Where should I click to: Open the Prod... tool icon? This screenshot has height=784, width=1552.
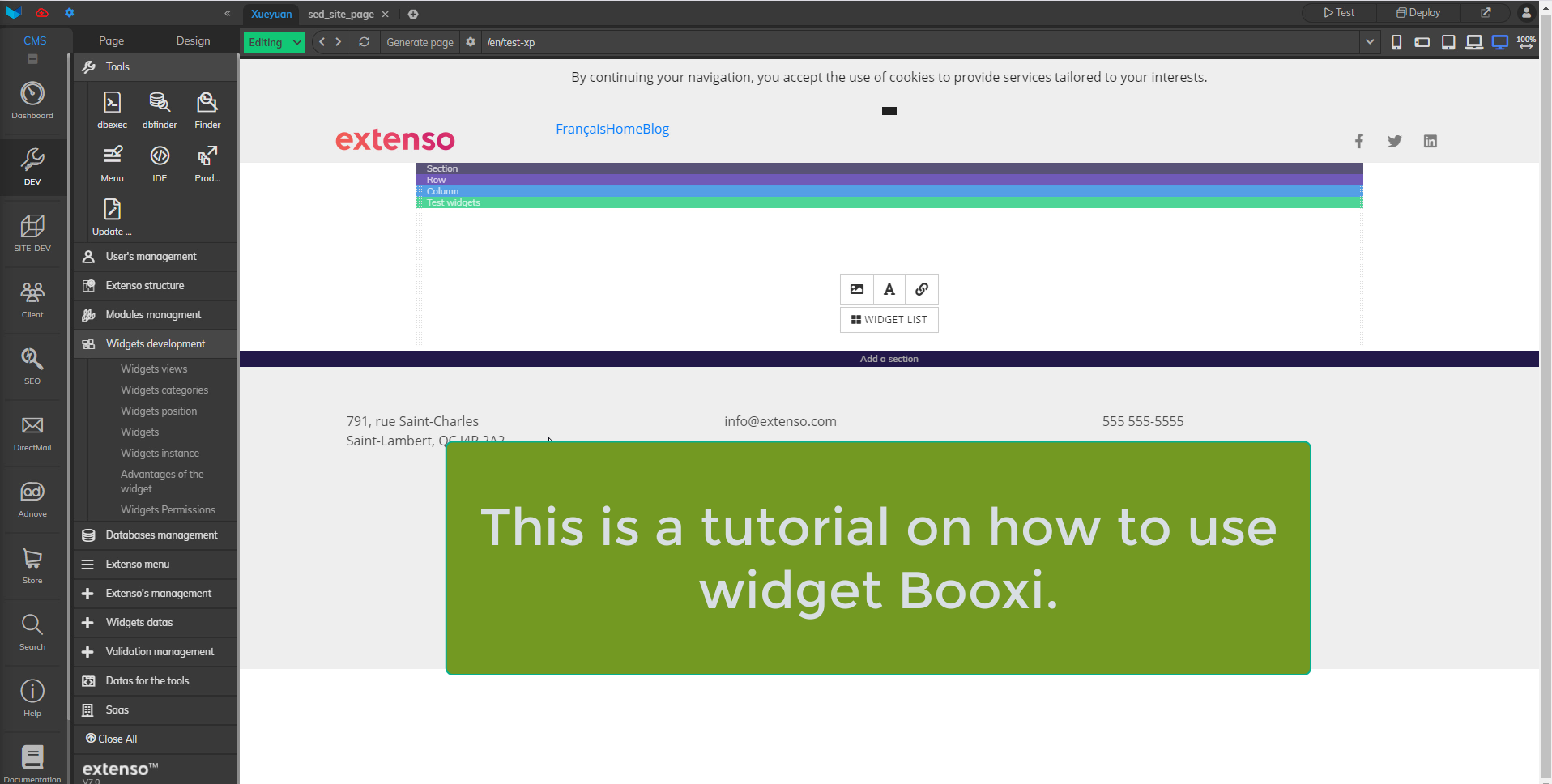(x=207, y=164)
